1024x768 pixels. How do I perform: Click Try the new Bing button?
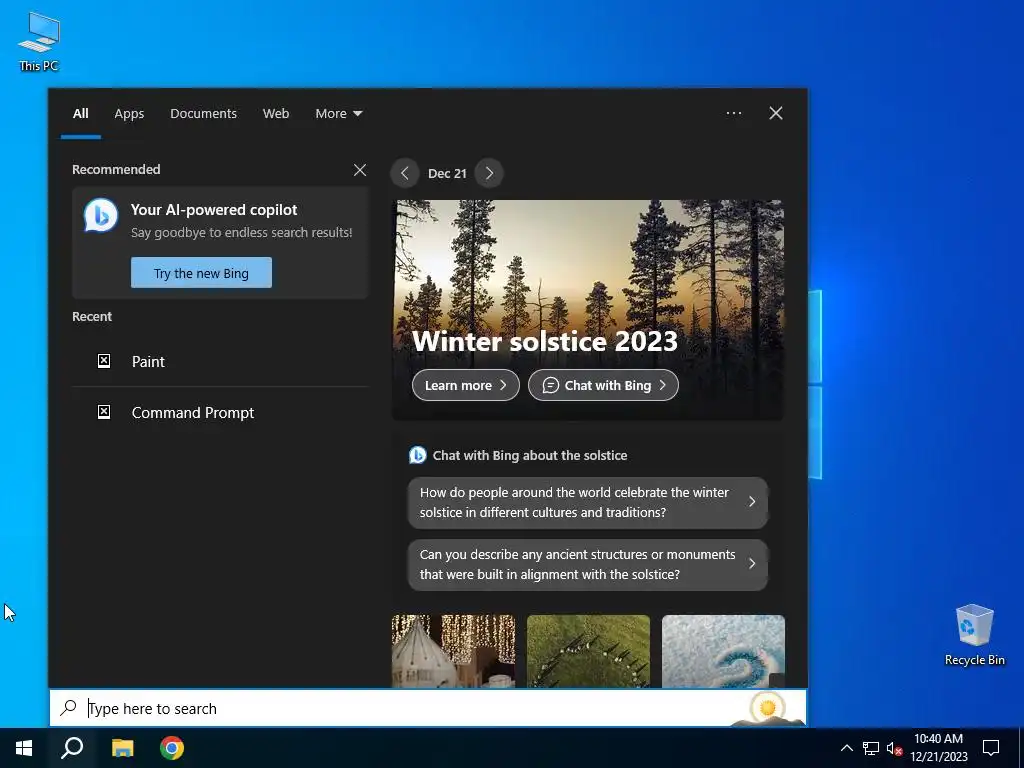pyautogui.click(x=201, y=273)
